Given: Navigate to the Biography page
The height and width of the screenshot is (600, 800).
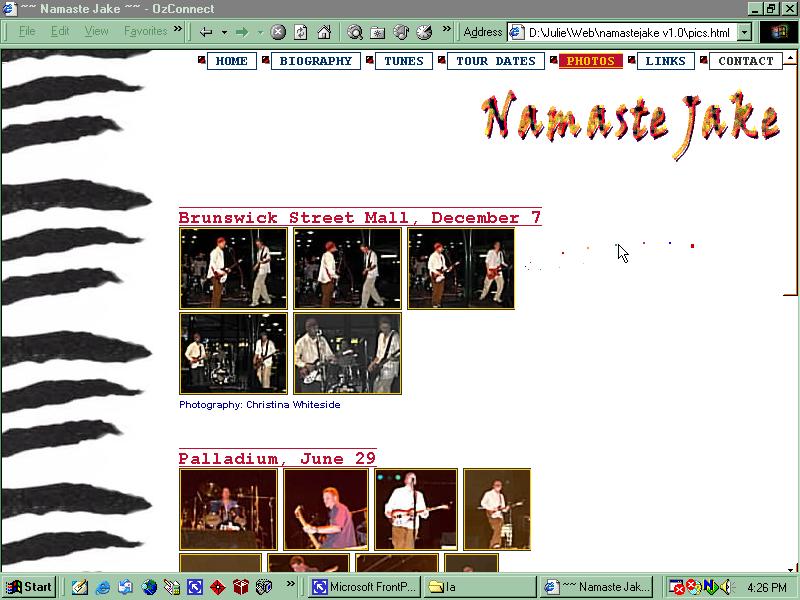Looking at the screenshot, I should (315, 61).
